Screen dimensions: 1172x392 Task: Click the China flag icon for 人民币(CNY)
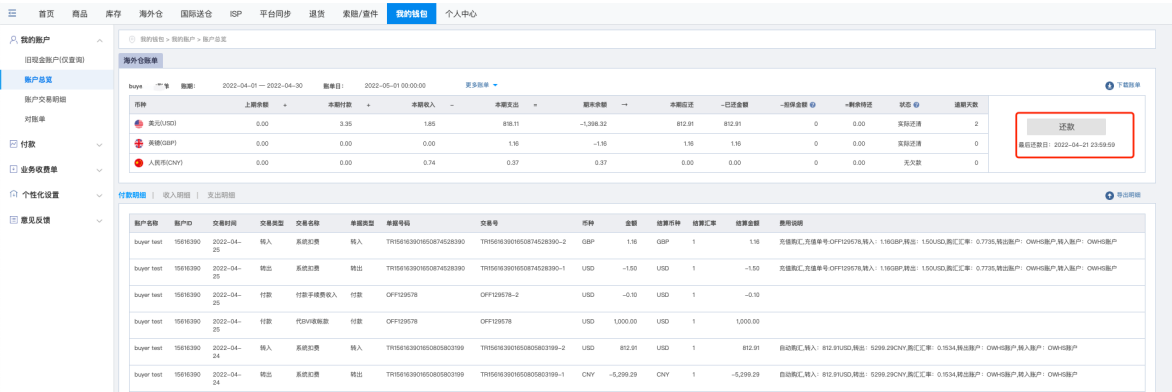[x=138, y=162]
